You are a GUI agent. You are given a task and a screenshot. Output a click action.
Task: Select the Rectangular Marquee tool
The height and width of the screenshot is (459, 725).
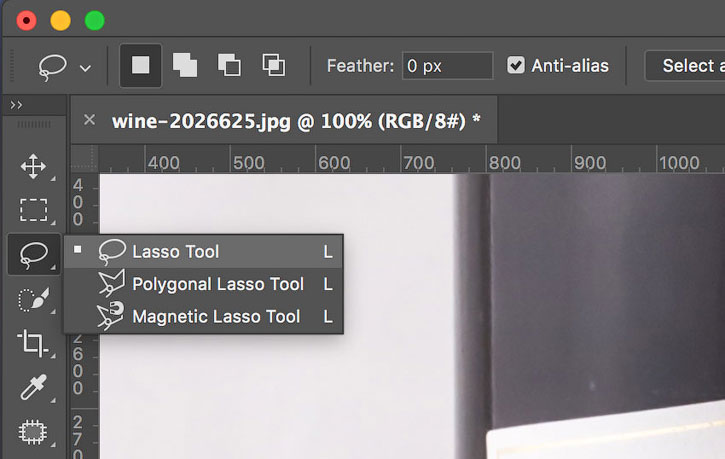pyautogui.click(x=33, y=210)
